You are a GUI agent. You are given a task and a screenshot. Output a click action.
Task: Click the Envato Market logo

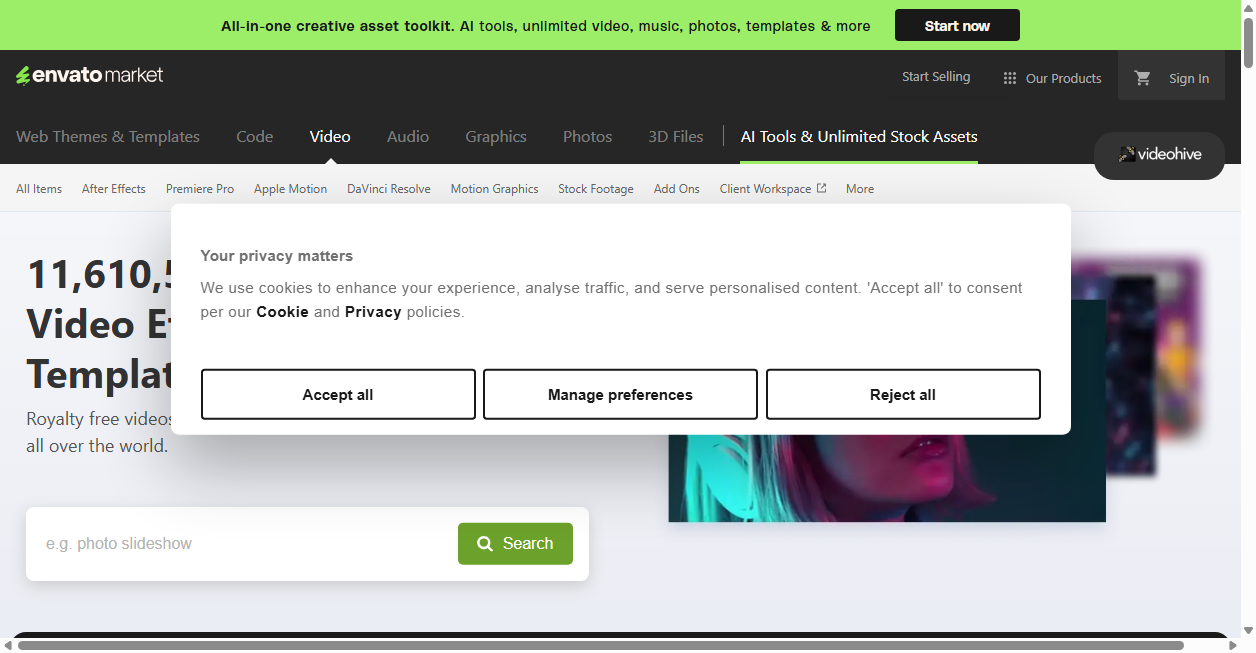pyautogui.click(x=89, y=75)
